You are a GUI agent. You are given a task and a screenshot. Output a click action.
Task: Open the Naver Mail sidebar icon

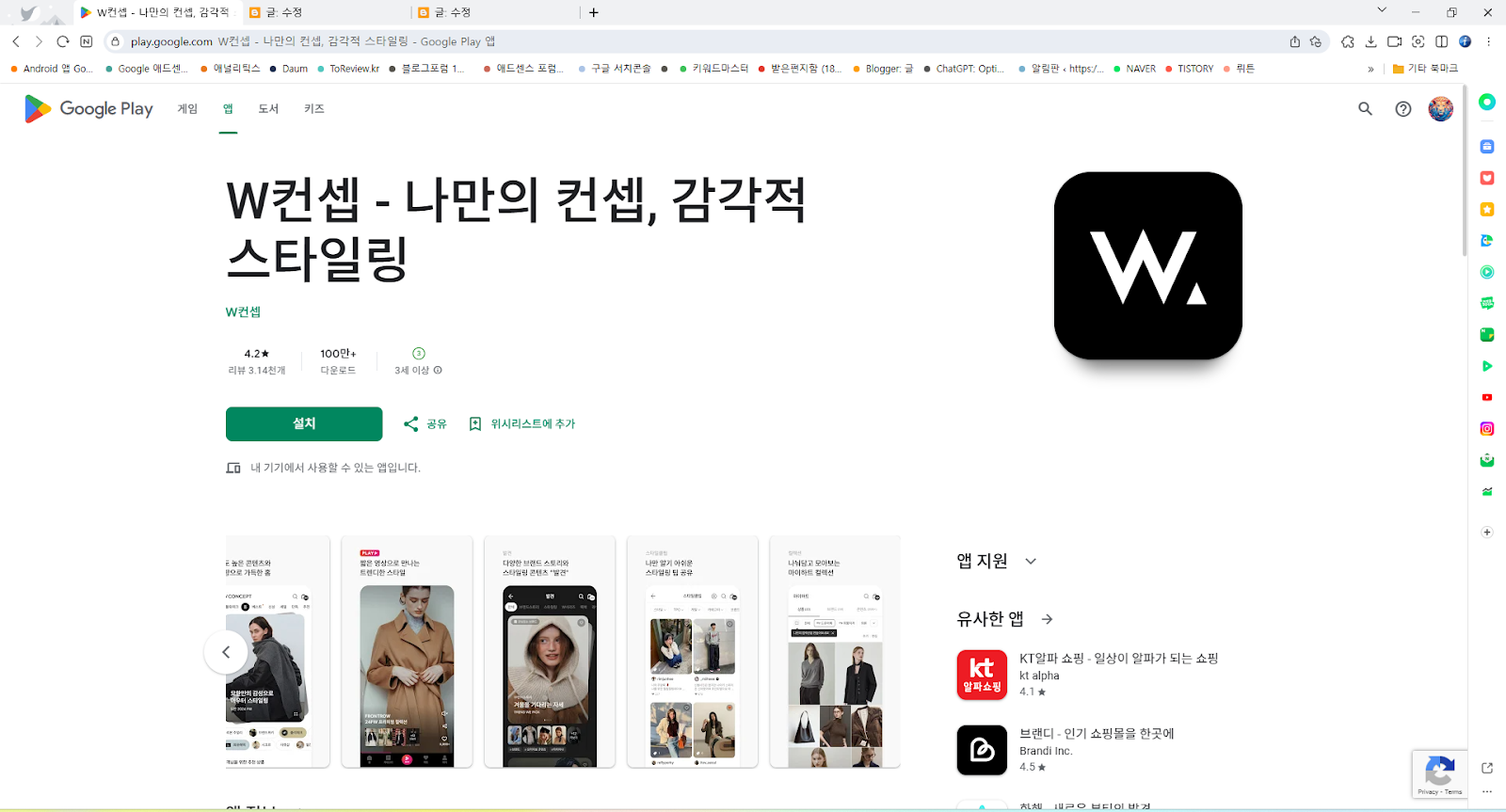(1487, 460)
